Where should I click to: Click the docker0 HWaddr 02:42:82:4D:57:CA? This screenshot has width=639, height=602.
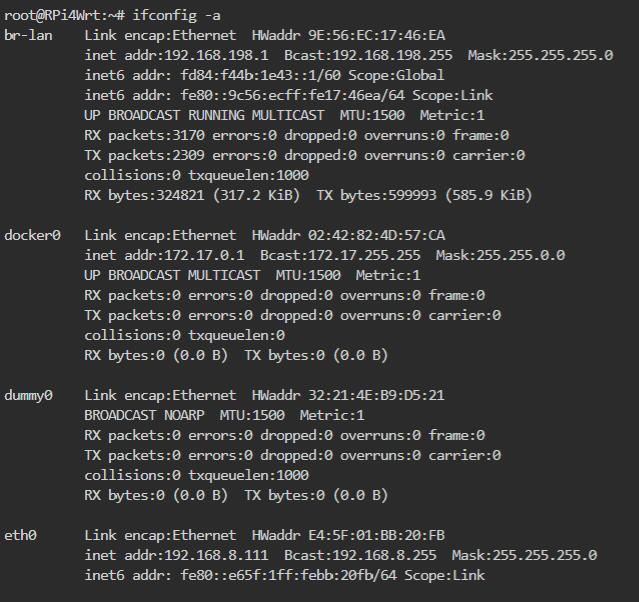348,235
